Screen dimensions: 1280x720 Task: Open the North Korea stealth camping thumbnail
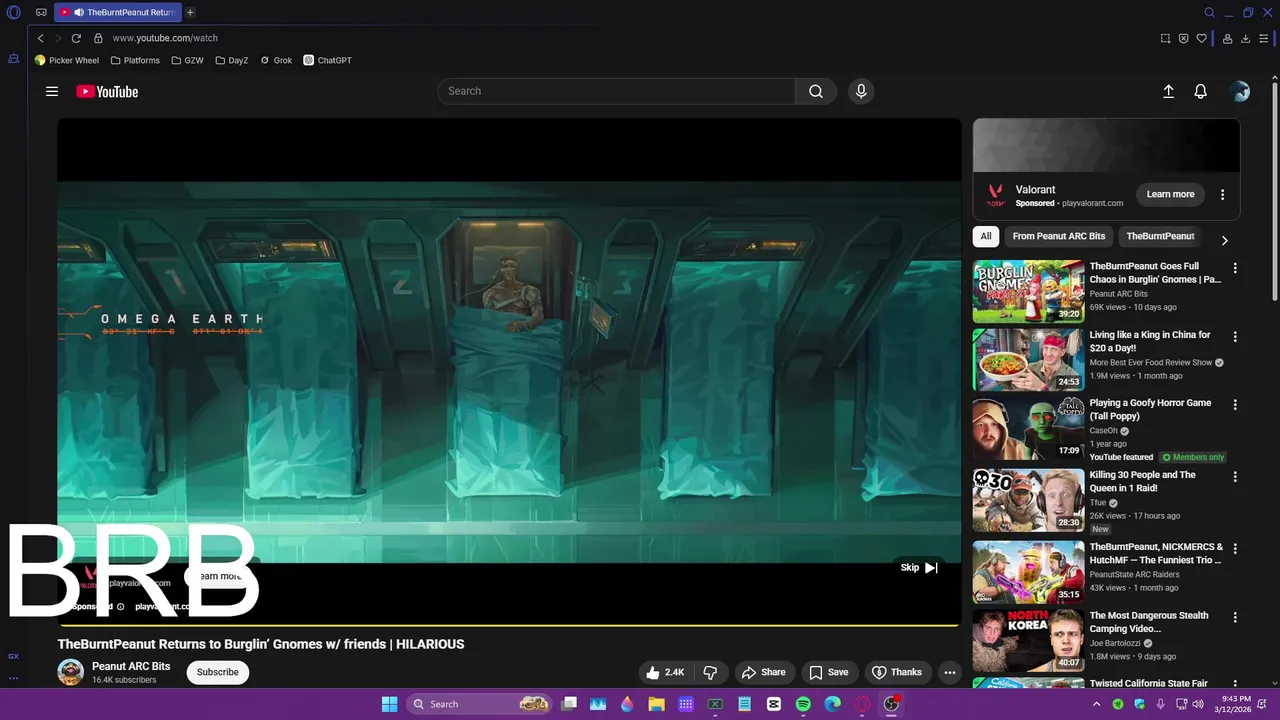coord(1028,640)
